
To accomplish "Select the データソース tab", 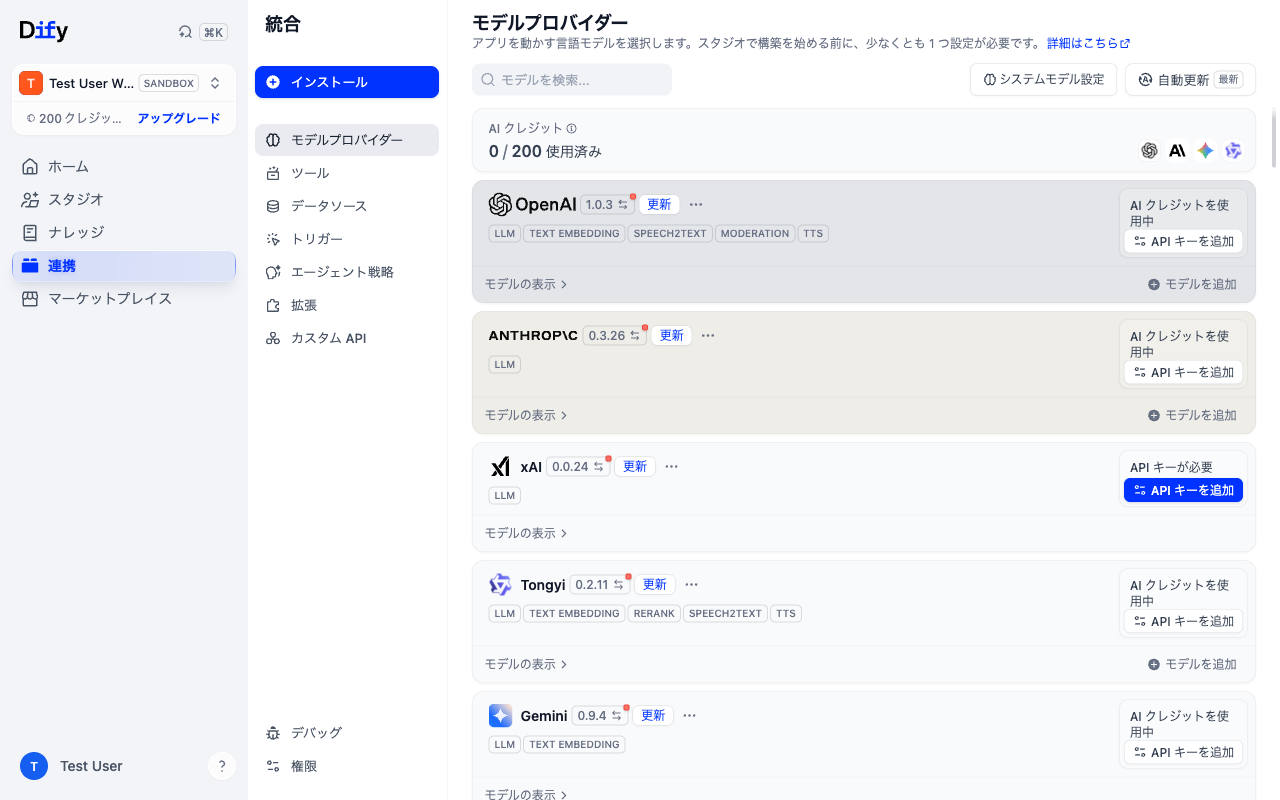I will [347, 206].
